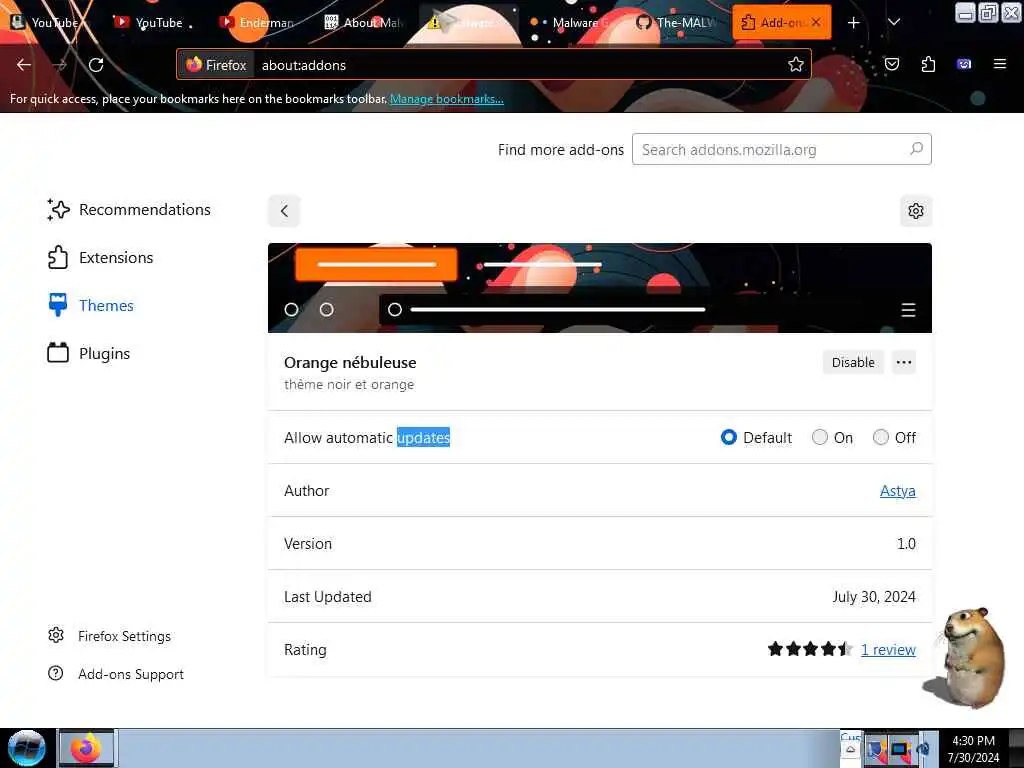Select Extensions label in sidebar

coord(116,257)
